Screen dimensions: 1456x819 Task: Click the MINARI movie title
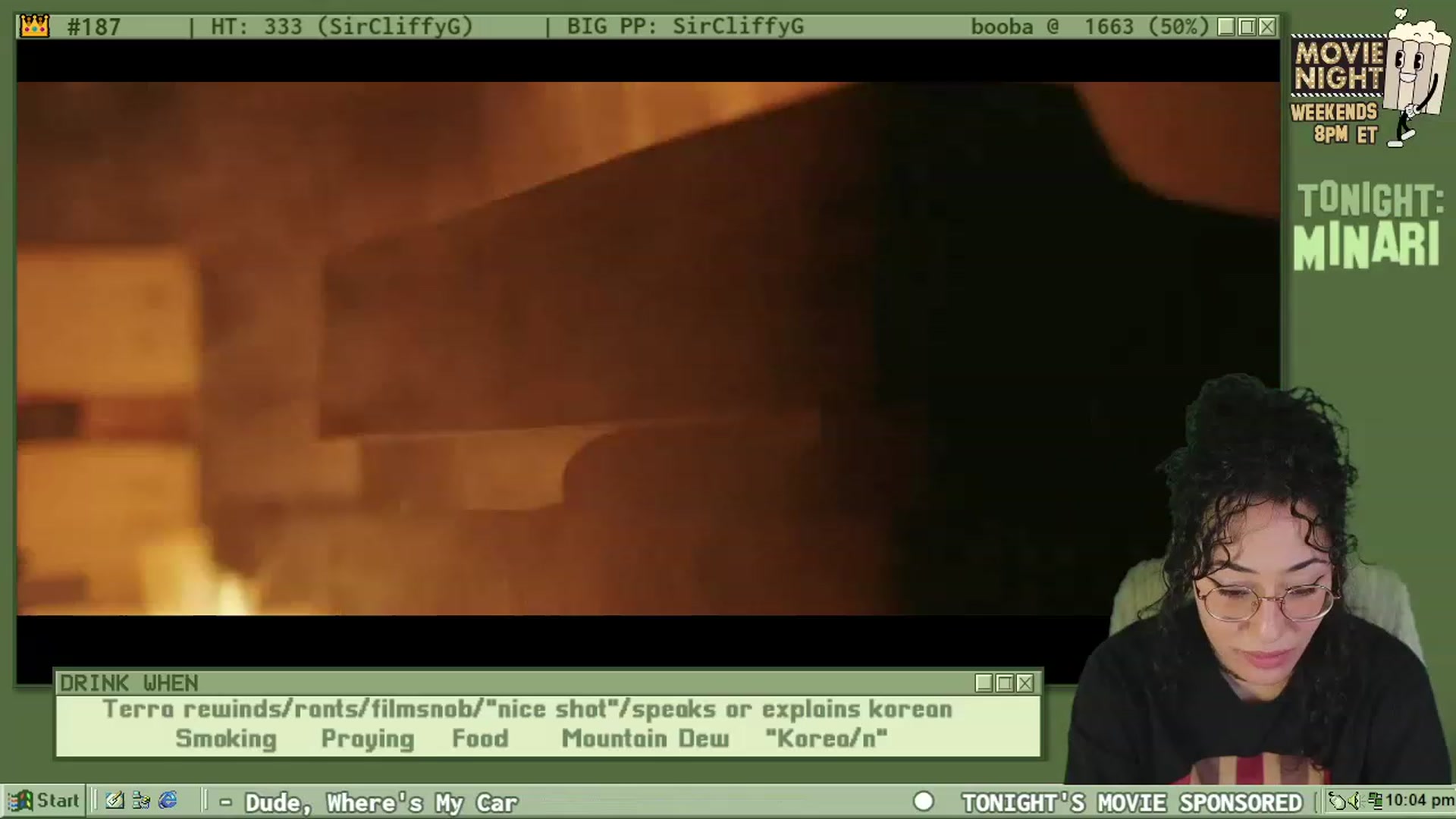pyautogui.click(x=1367, y=245)
